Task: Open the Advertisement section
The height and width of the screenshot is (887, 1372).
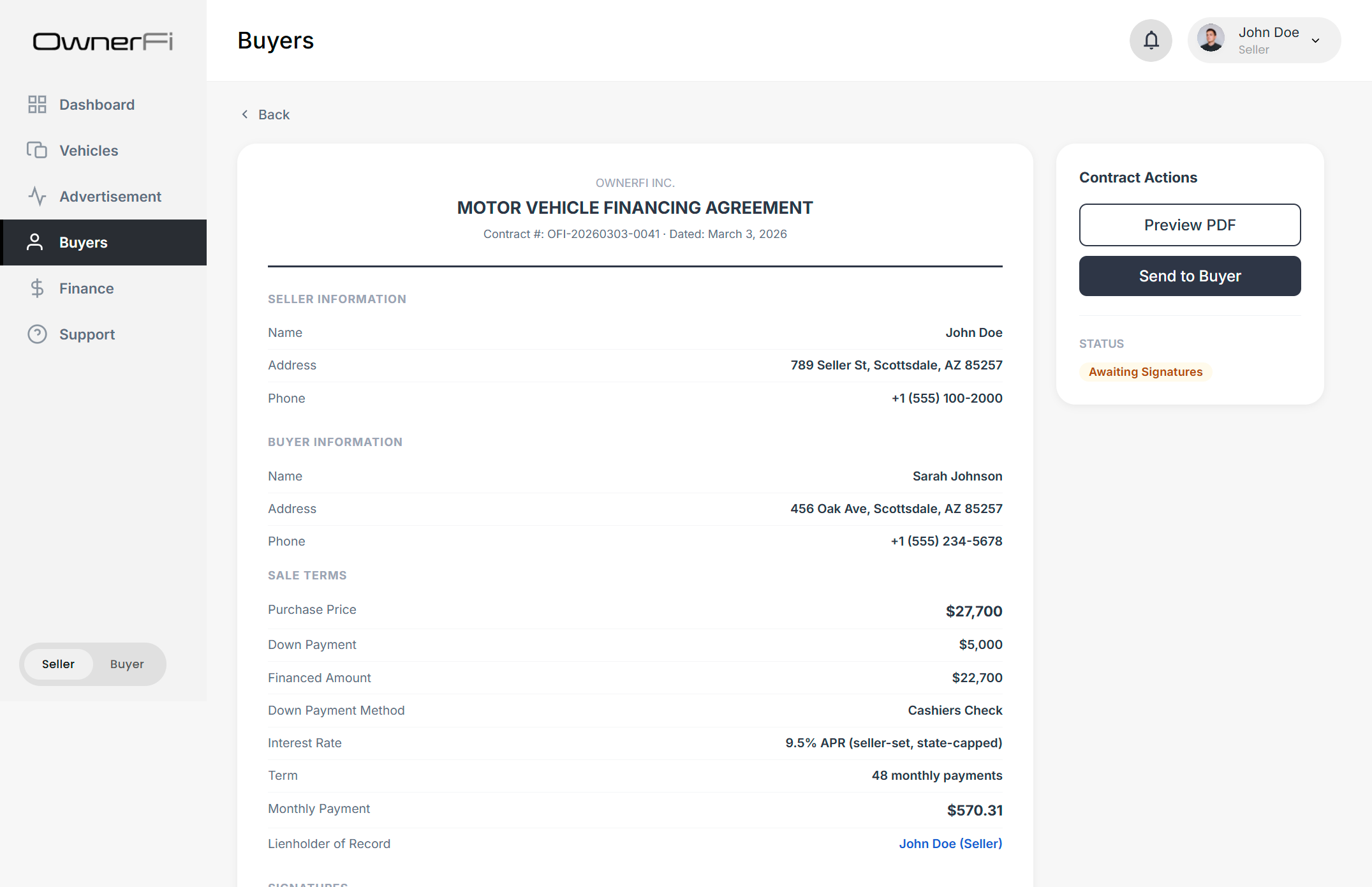Action: point(103,197)
